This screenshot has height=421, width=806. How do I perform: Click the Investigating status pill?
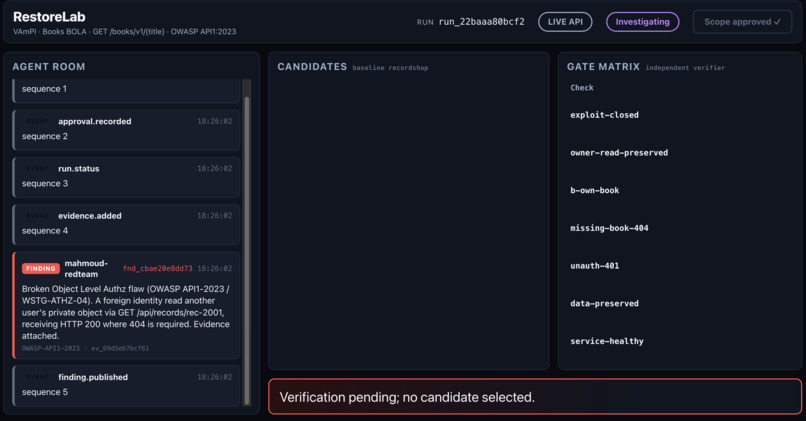643,22
